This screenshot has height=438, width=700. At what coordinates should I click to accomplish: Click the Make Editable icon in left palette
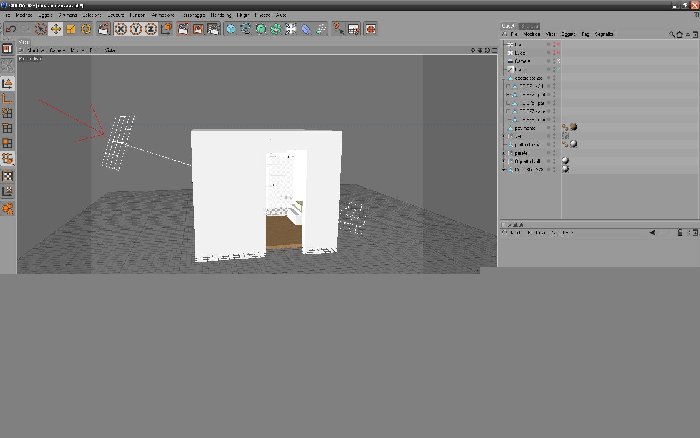point(7,66)
